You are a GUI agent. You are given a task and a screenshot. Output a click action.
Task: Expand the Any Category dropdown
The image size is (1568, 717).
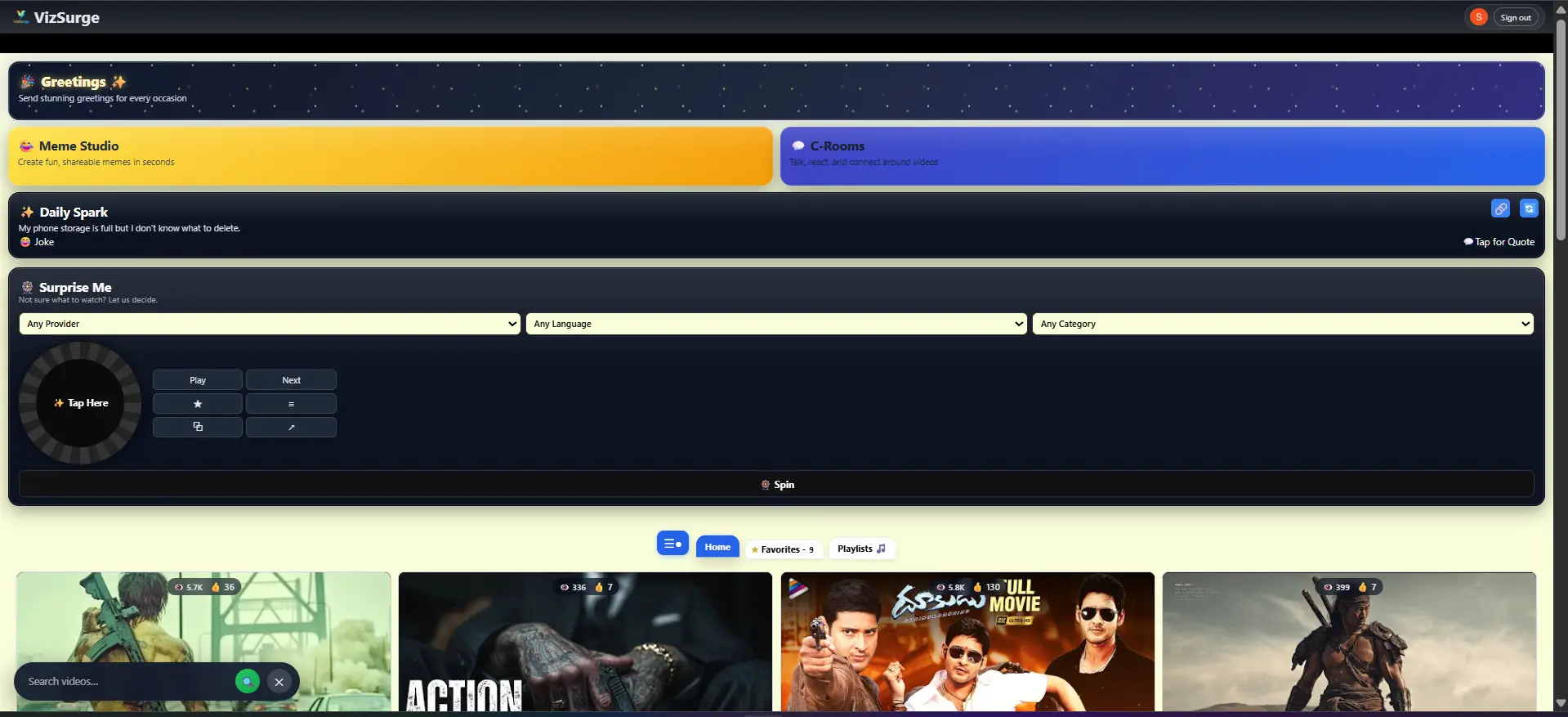point(1283,324)
